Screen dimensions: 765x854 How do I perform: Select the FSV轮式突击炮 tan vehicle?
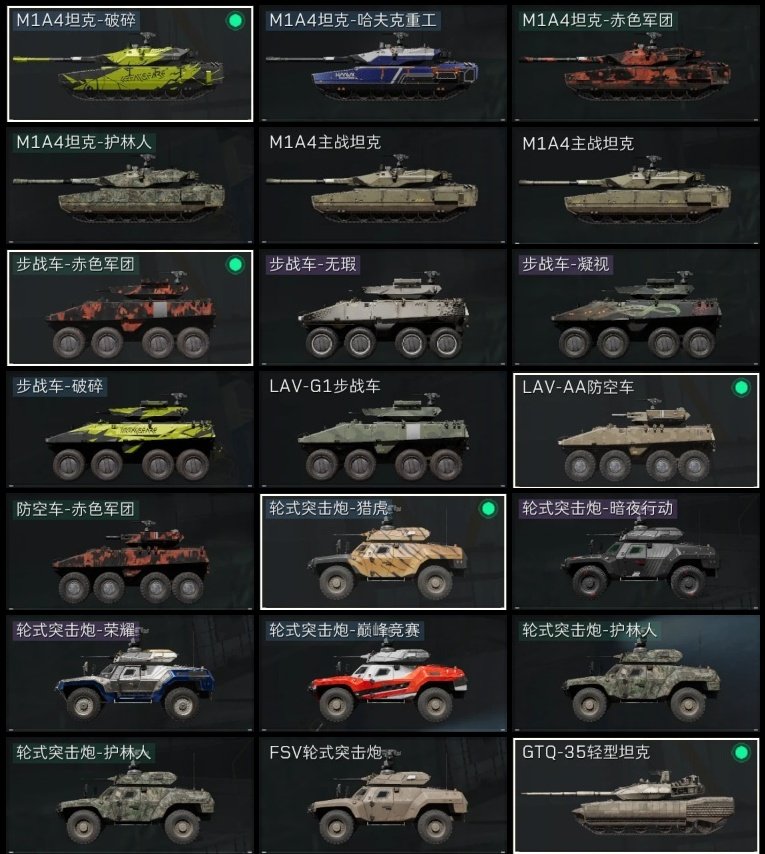383,796
